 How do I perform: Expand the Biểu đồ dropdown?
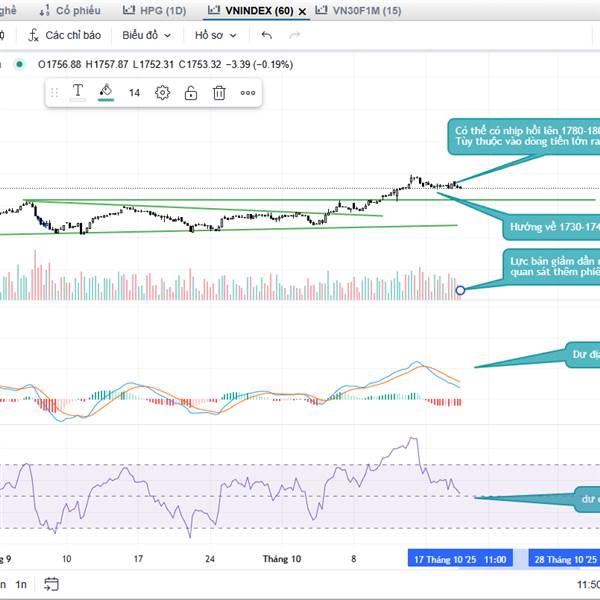pyautogui.click(x=146, y=35)
